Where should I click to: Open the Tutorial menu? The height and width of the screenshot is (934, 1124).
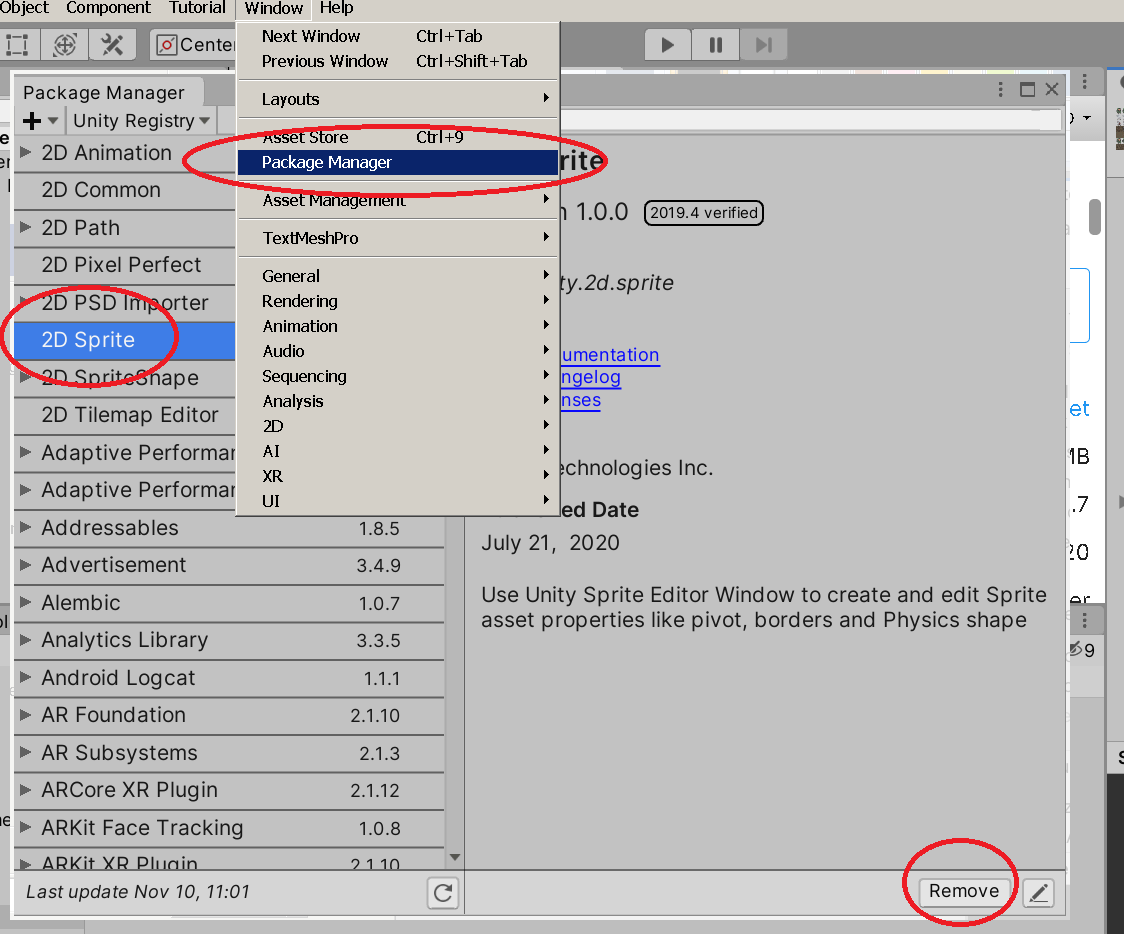[197, 9]
